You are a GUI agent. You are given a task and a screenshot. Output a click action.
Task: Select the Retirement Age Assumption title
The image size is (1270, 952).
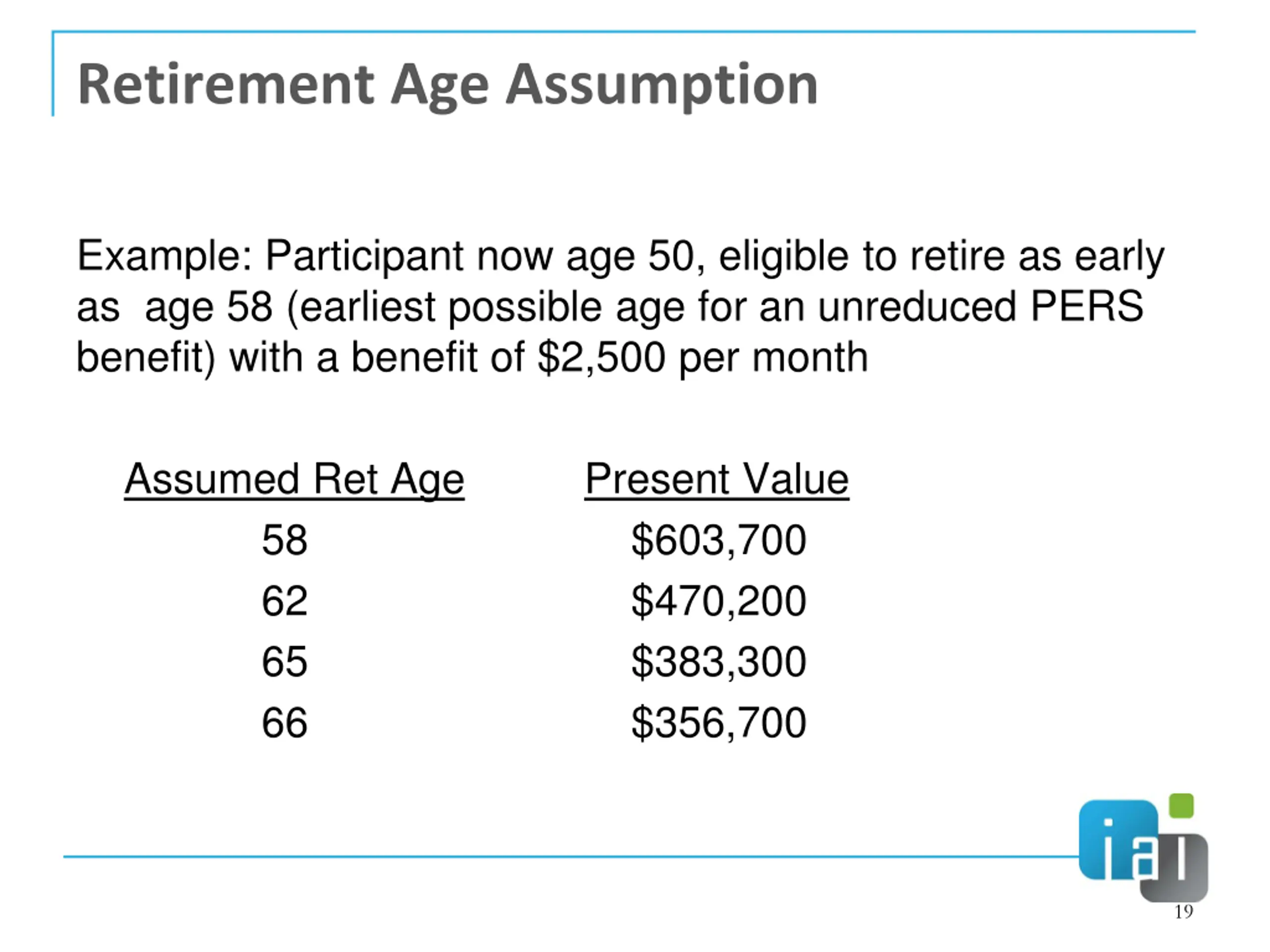448,85
